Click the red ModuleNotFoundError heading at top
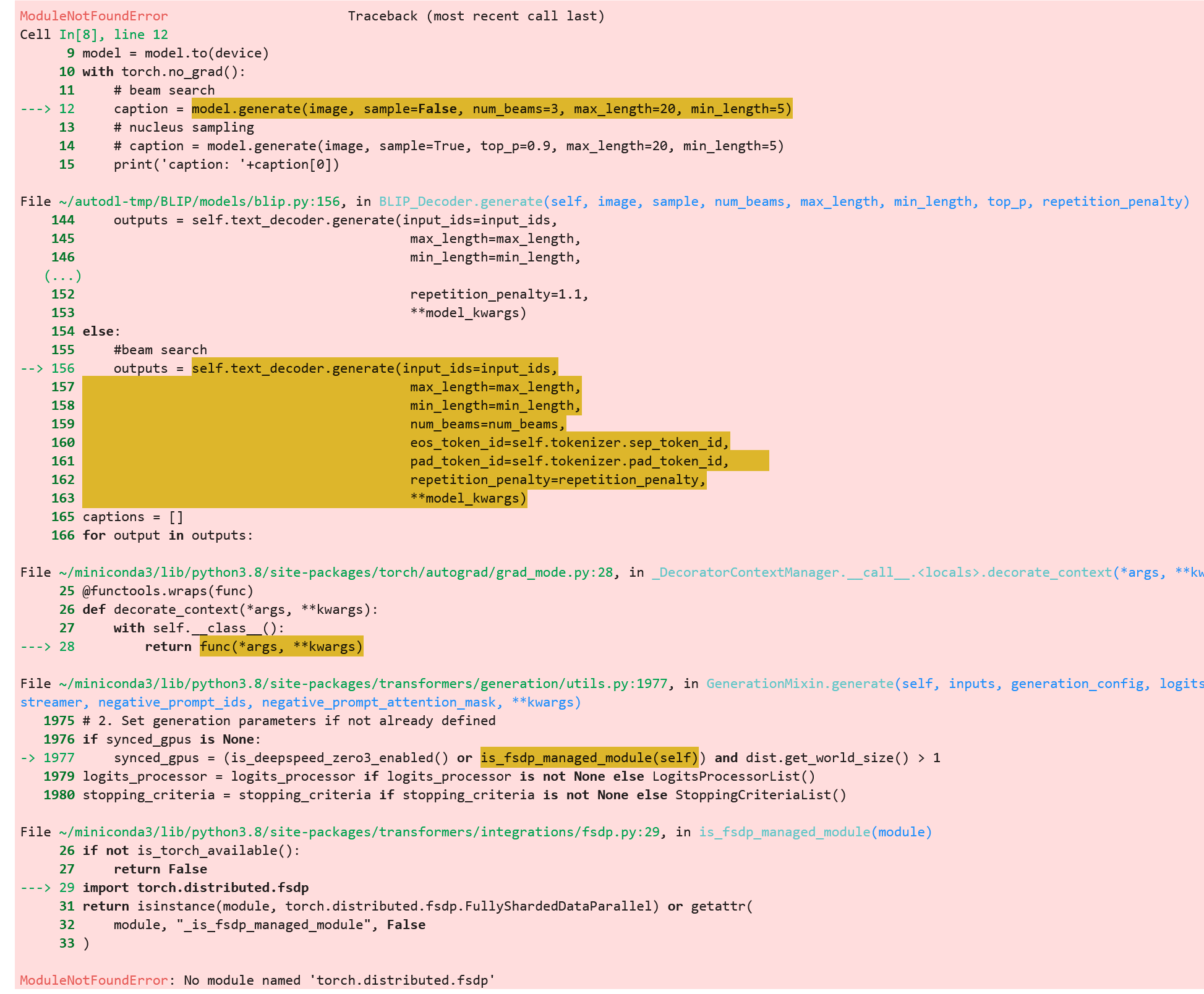1204x994 pixels. coord(94,16)
